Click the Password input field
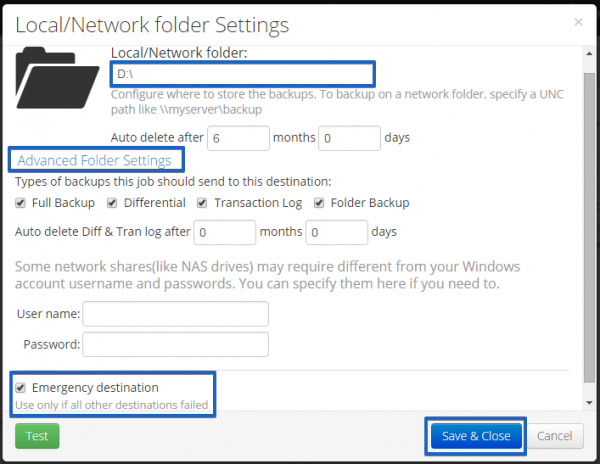The height and width of the screenshot is (464, 600). (176, 344)
